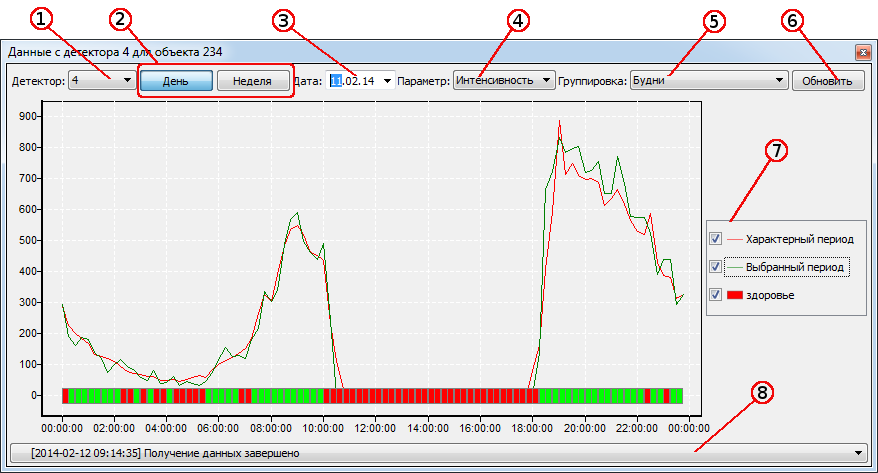Click the 12:00:00 axis time label
The height and width of the screenshot is (473, 878).
click(x=375, y=428)
